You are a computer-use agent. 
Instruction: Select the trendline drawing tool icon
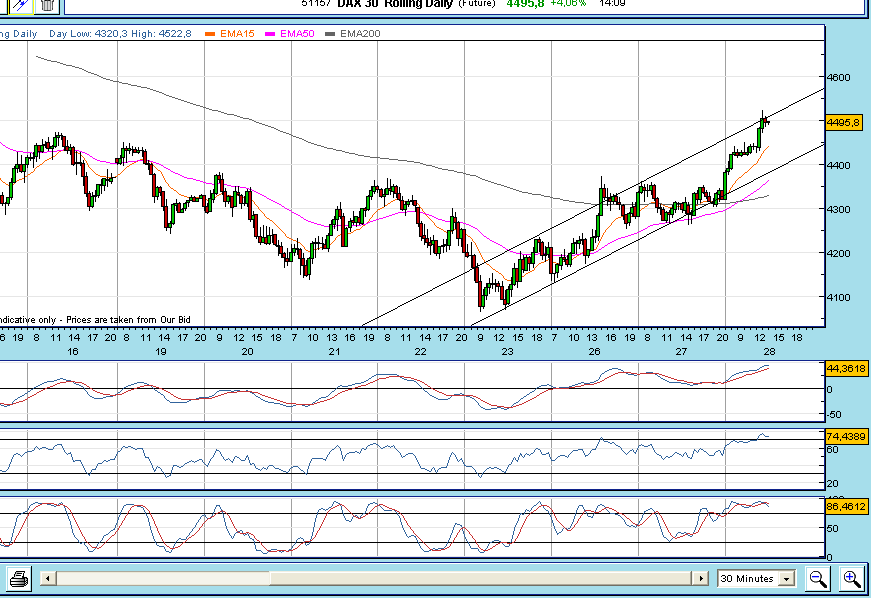tap(20, 5)
